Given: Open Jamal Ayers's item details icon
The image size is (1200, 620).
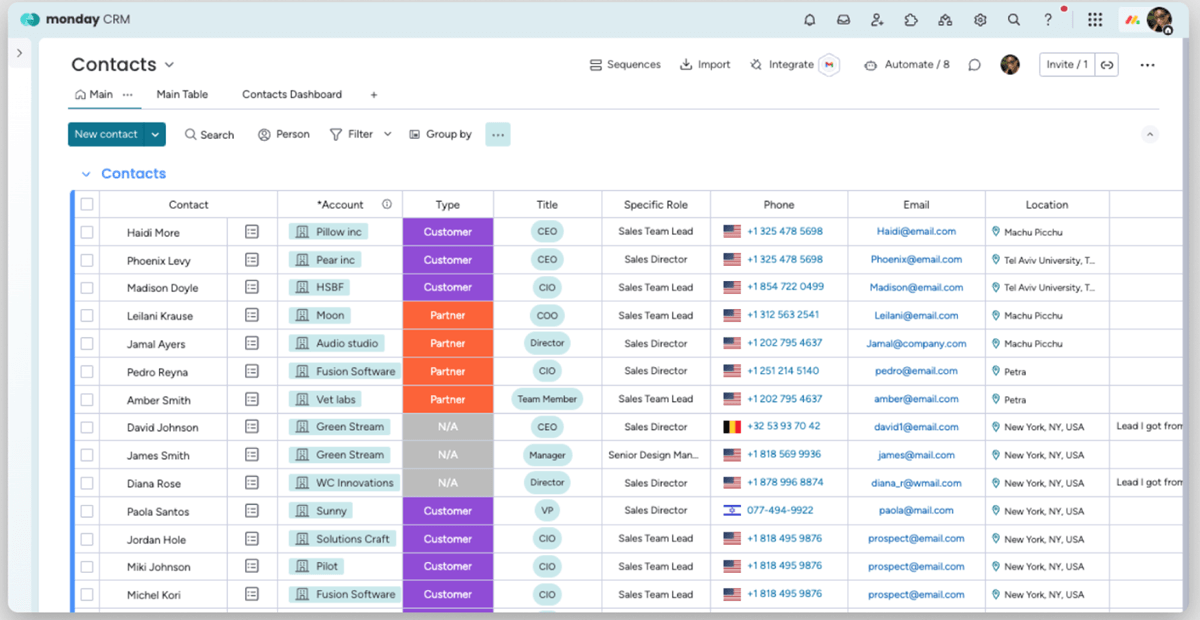Looking at the screenshot, I should (252, 343).
